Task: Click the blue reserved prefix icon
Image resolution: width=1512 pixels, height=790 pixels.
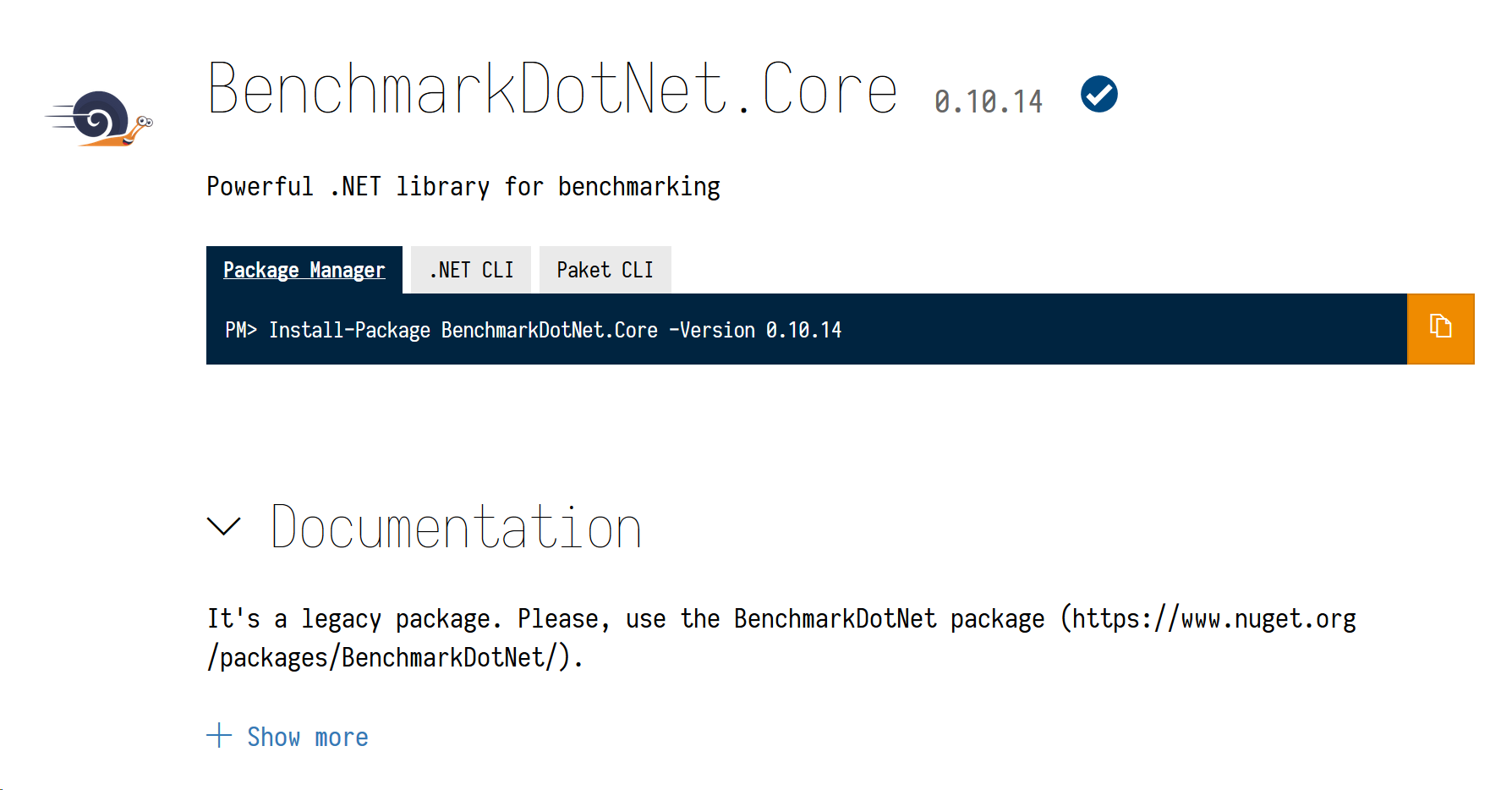Action: 1098,95
